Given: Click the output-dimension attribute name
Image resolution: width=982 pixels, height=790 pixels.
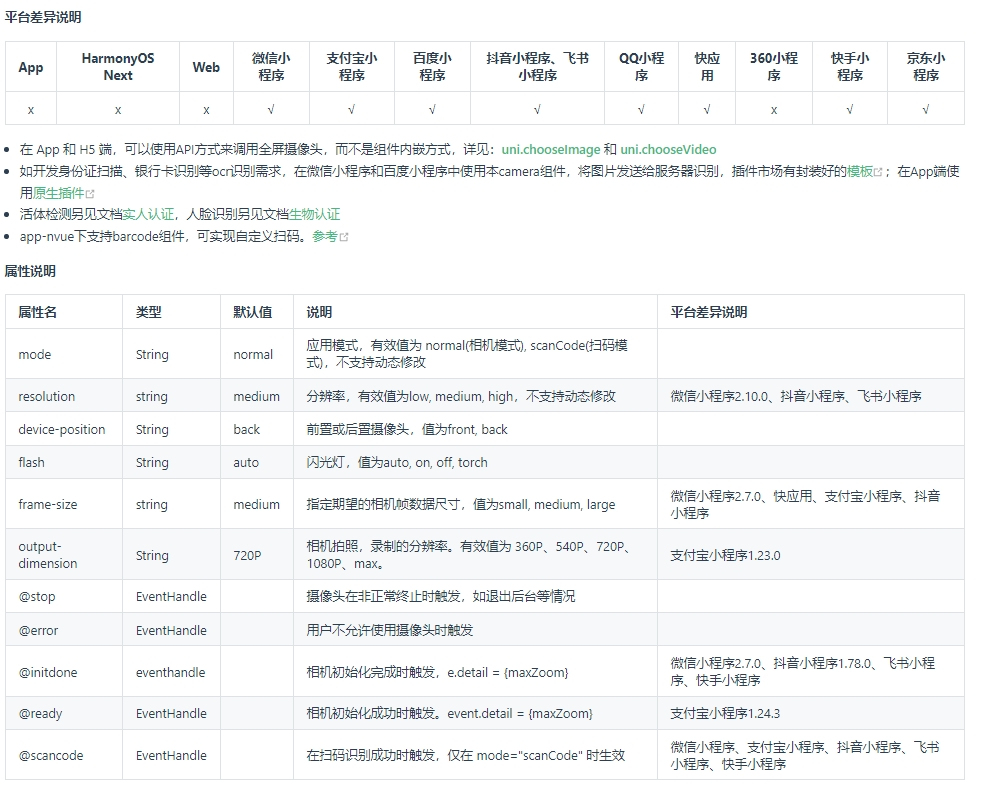Looking at the screenshot, I should (47, 555).
